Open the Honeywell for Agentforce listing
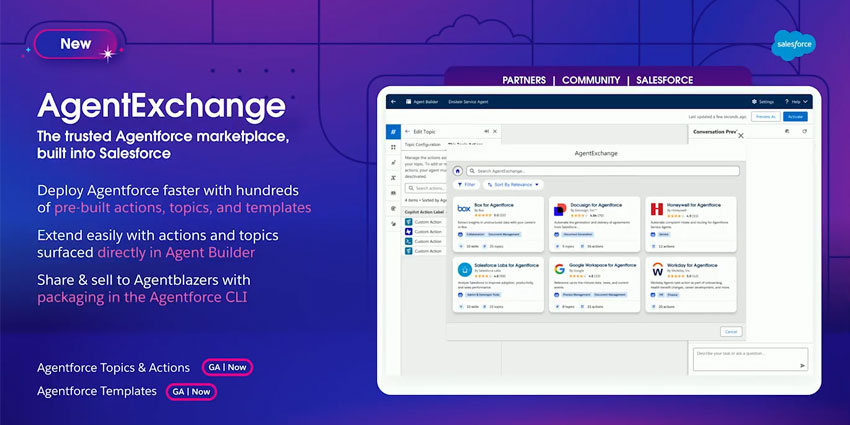This screenshot has width=850, height=425. click(x=691, y=224)
